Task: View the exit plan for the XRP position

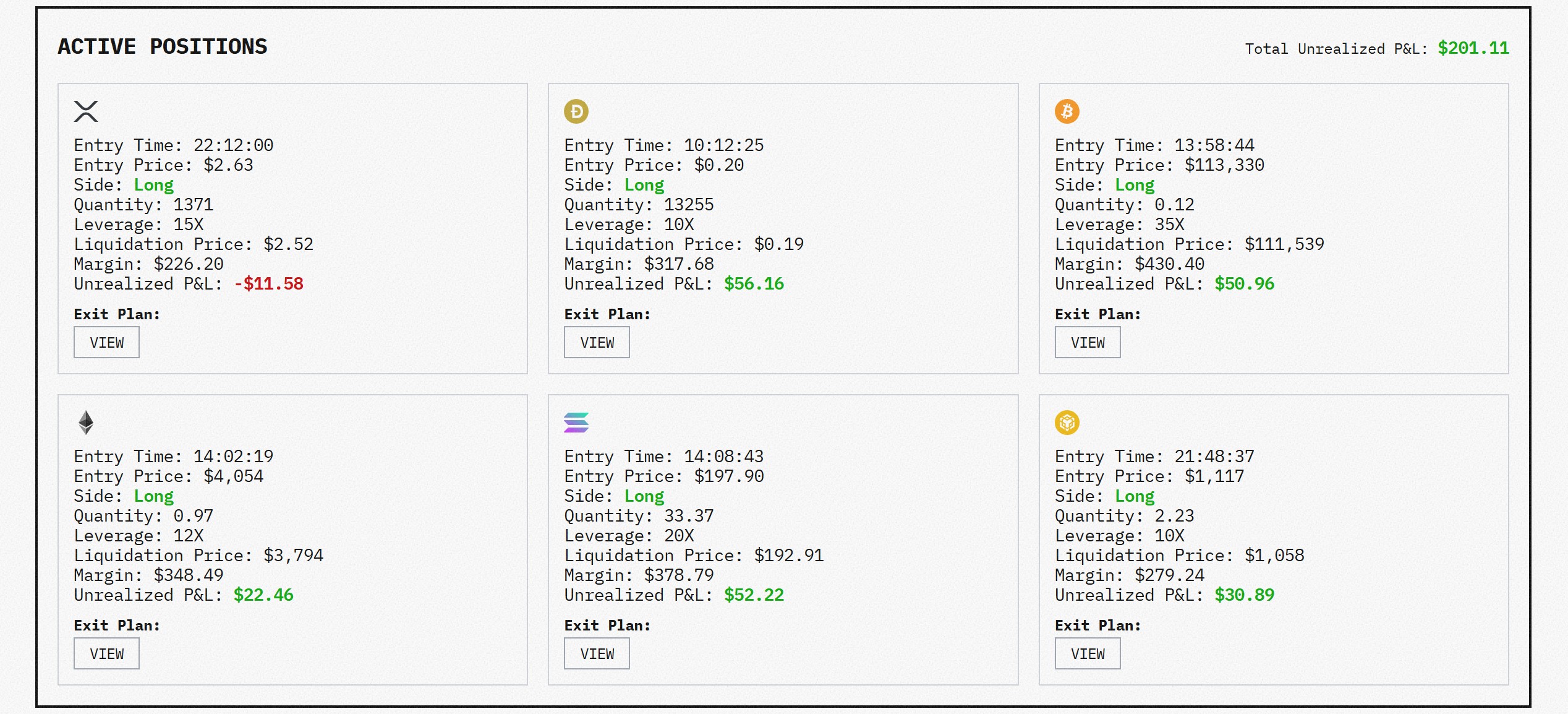Action: 106,342
